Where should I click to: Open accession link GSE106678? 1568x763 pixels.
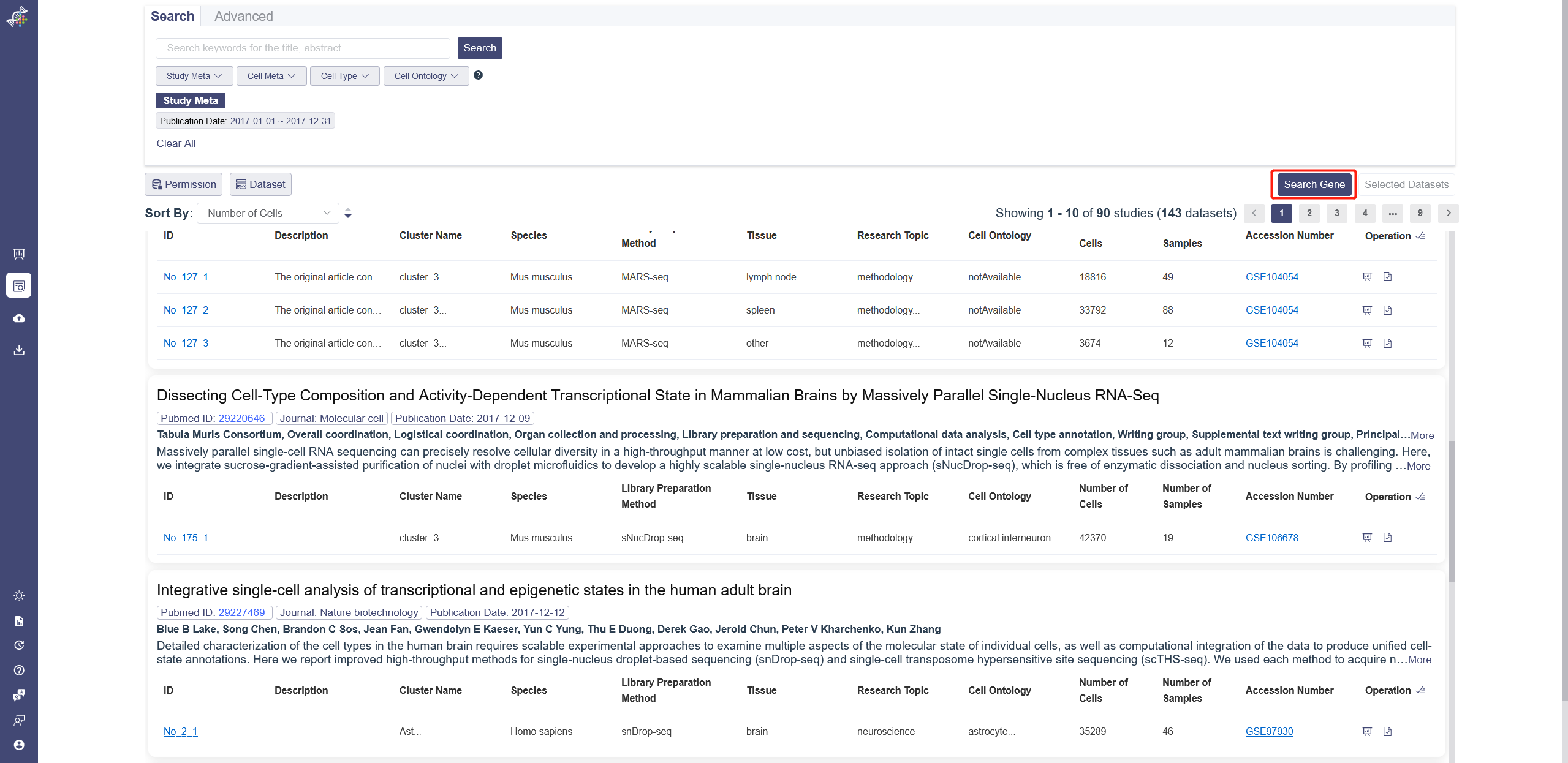click(x=1271, y=538)
